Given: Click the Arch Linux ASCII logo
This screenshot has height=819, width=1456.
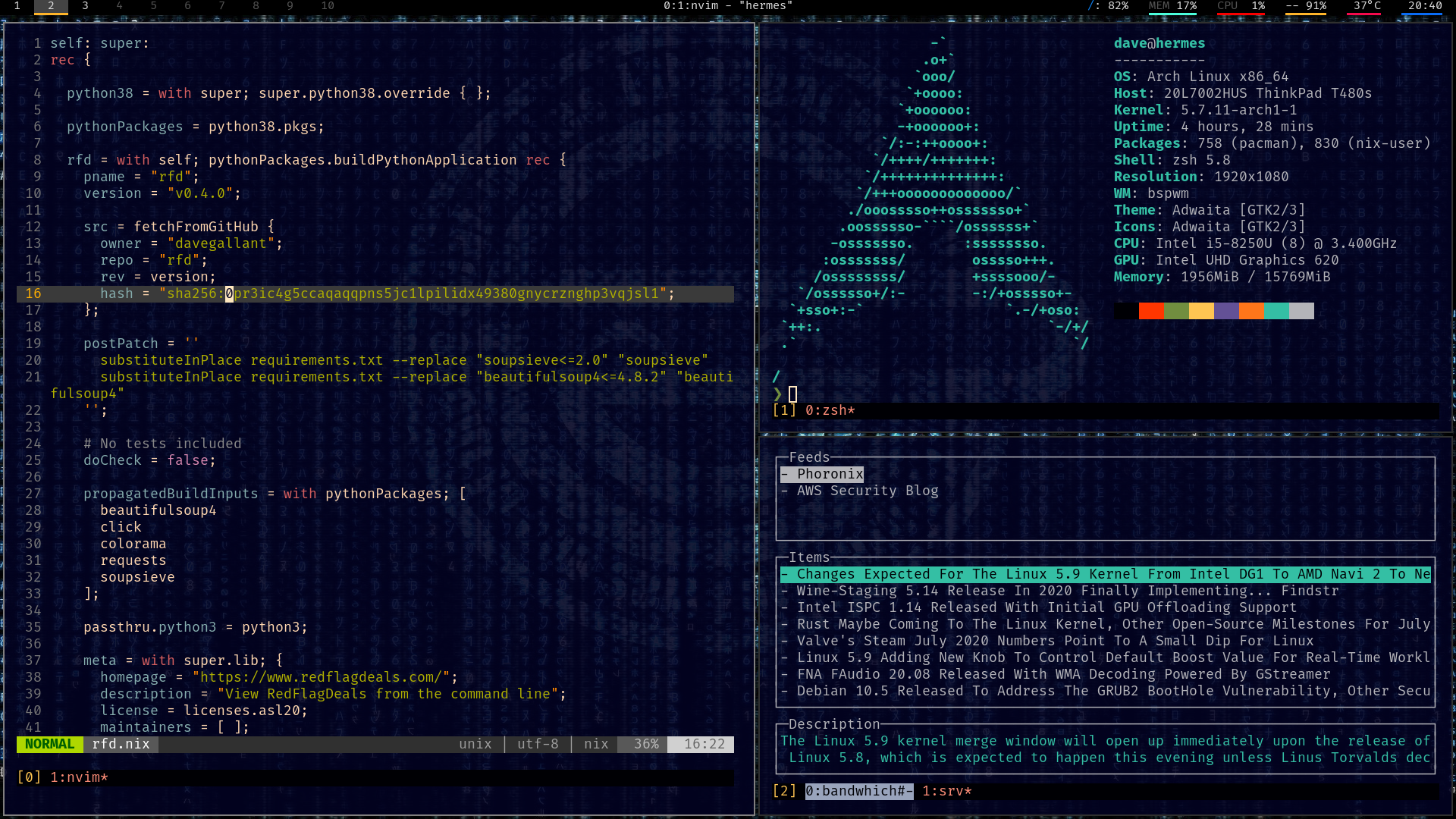Looking at the screenshot, I should click(x=934, y=193).
